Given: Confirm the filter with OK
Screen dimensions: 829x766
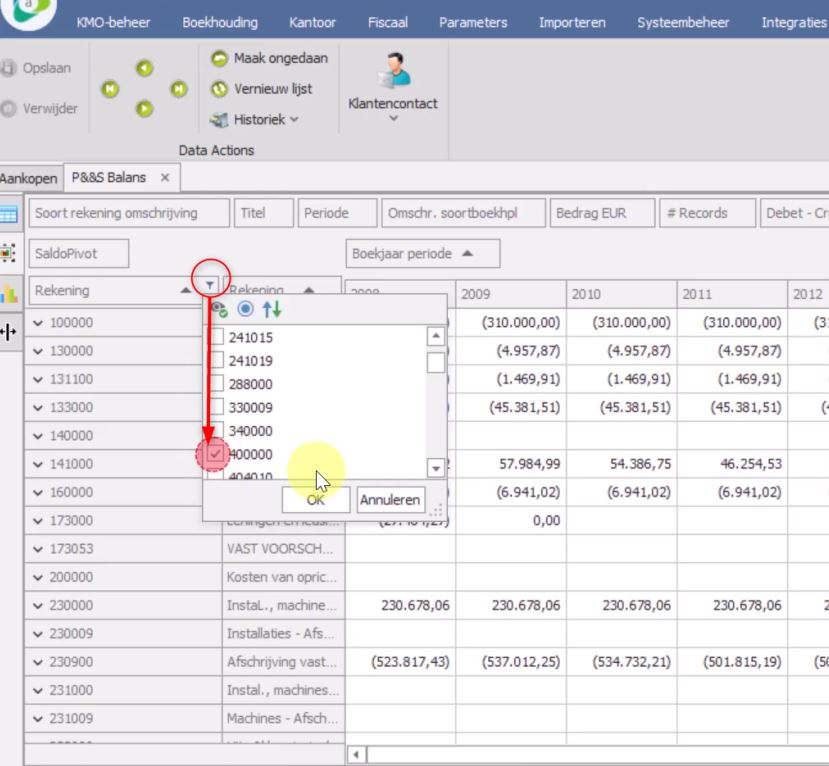Looking at the screenshot, I should [x=316, y=500].
